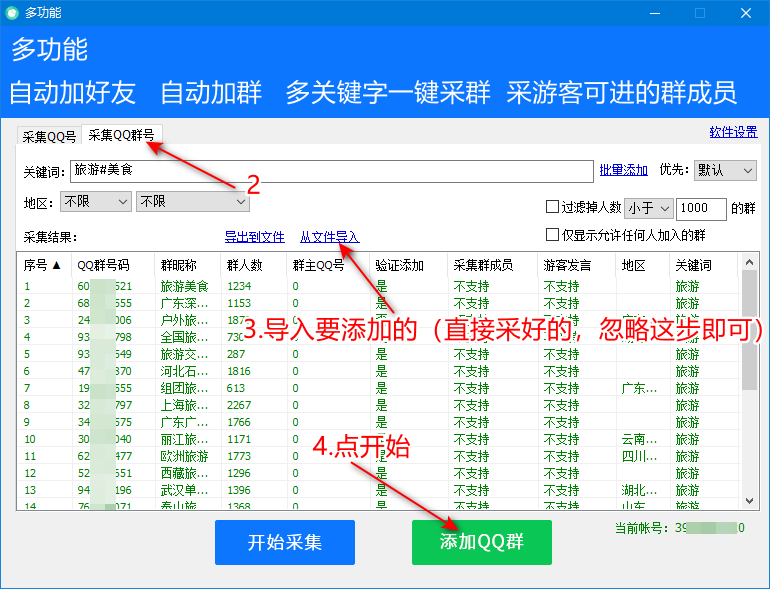Click 从文件导入 link
The width and height of the screenshot is (770, 589).
(329, 237)
